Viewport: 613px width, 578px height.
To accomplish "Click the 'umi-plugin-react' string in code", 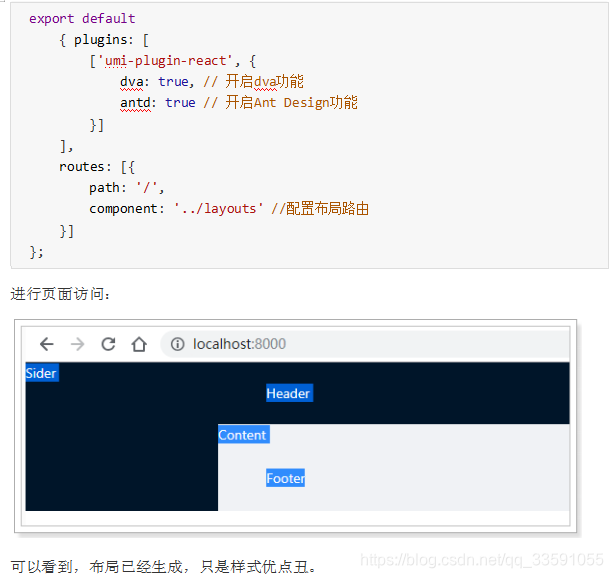I will [x=164, y=61].
